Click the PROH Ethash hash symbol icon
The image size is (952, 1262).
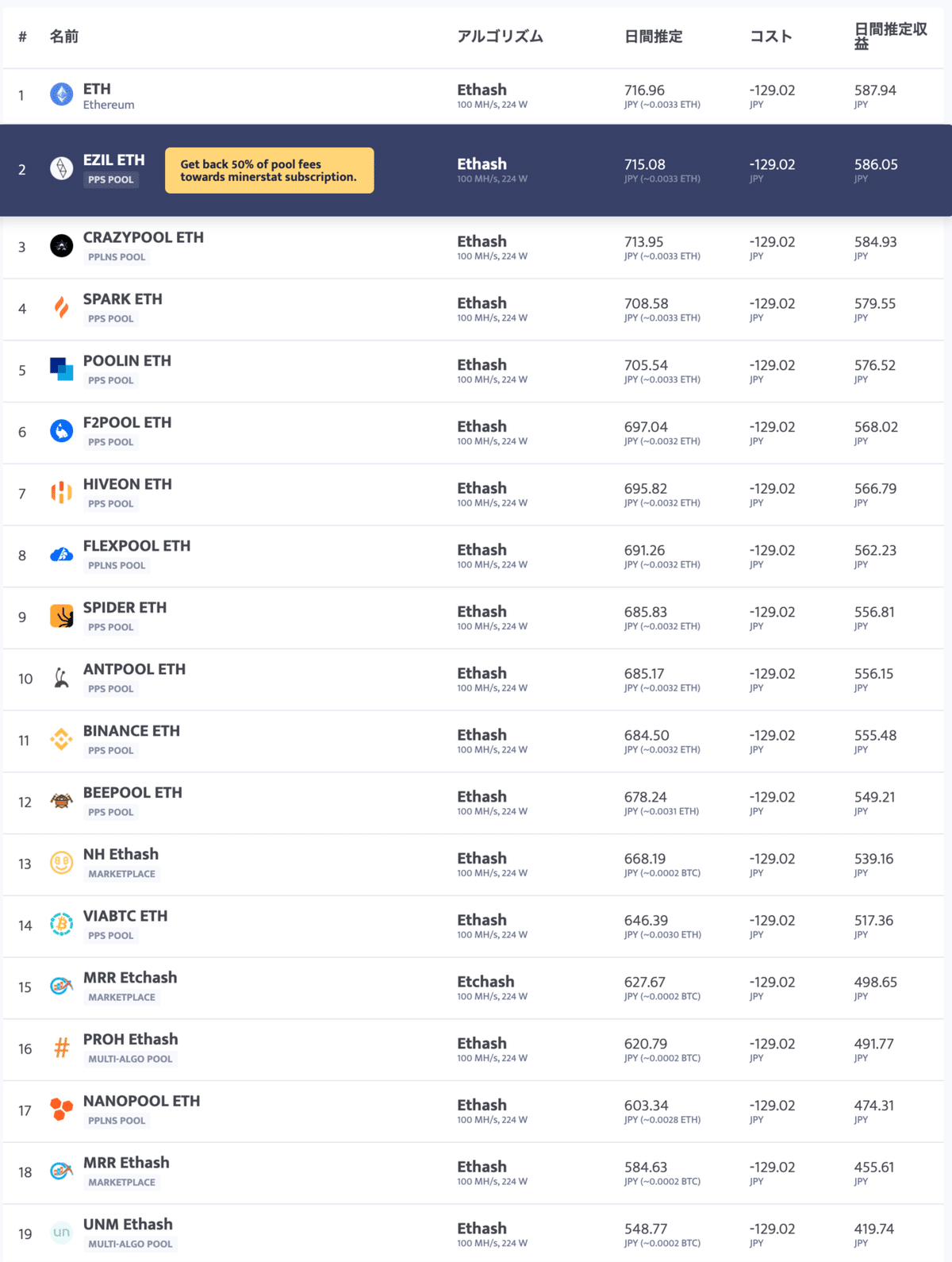[61, 1048]
